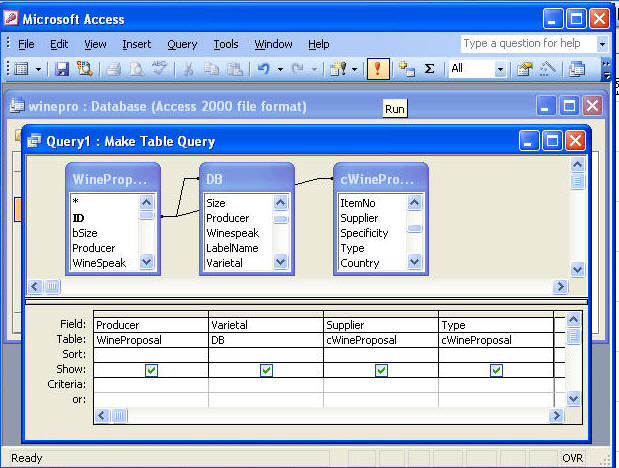This screenshot has height=468, width=619.
Task: Click the cWinePro table header
Action: pyautogui.click(x=381, y=179)
